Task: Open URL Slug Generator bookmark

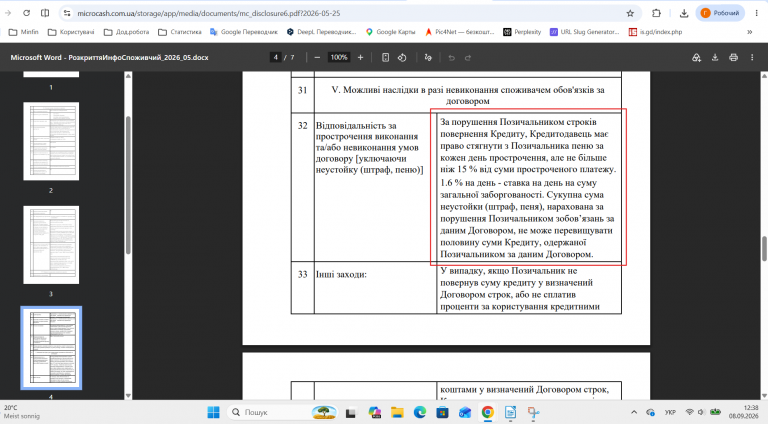Action: tap(584, 32)
